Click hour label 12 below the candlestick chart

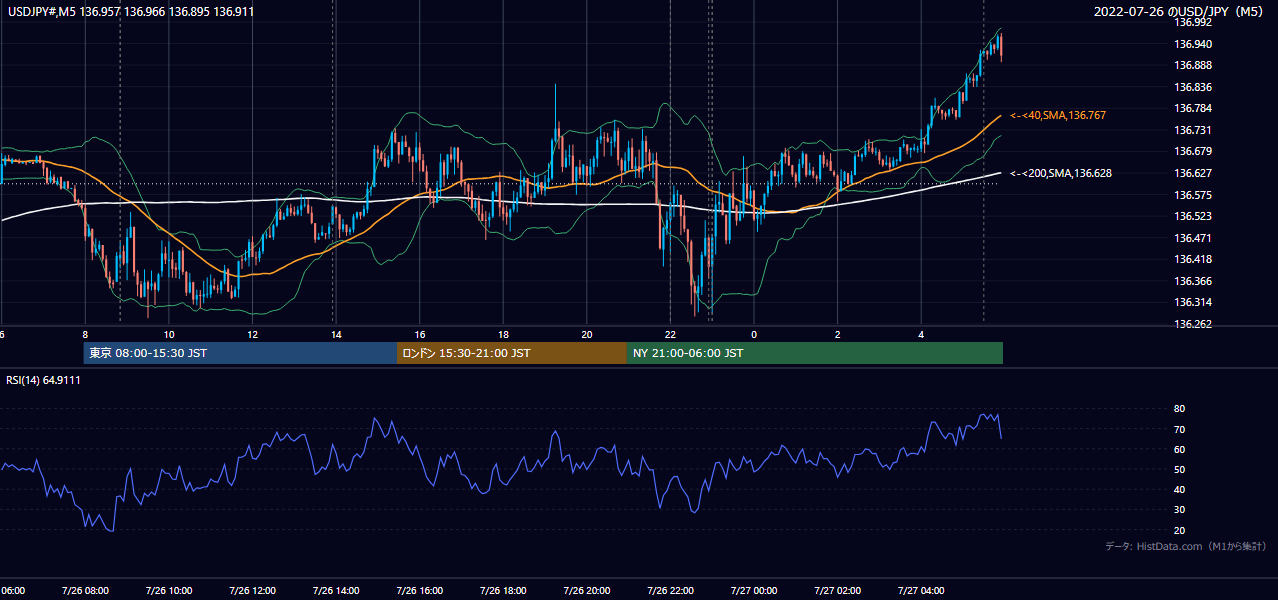coord(252,334)
